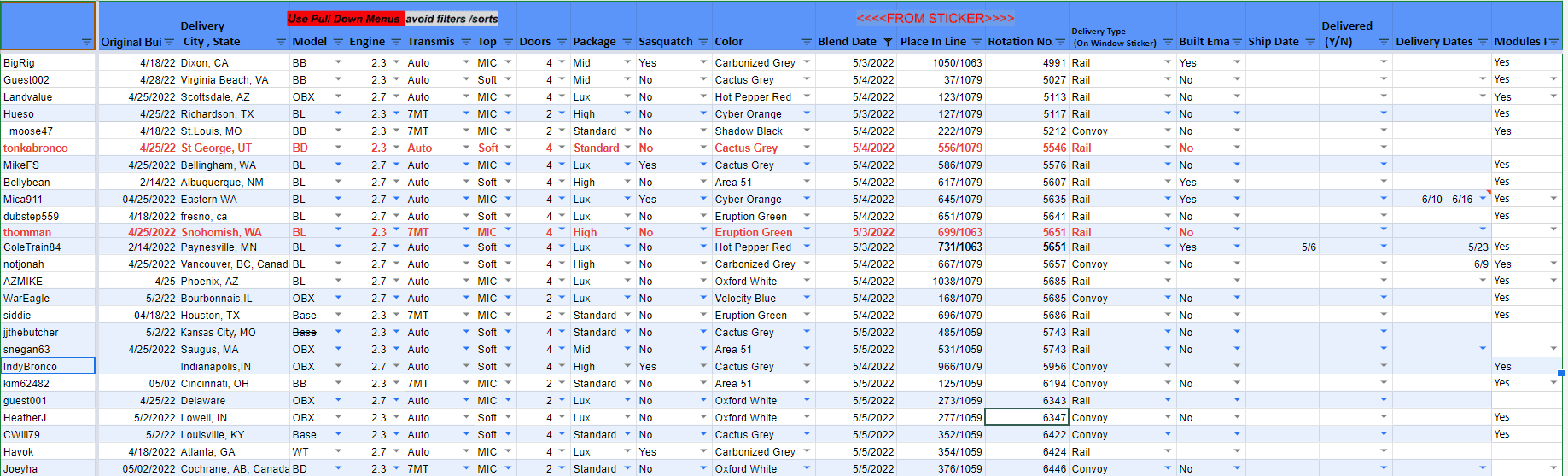This screenshot has height=476, width=1568.
Task: Expand Sasquatch dropdown in Mica911 row
Action: point(703,199)
